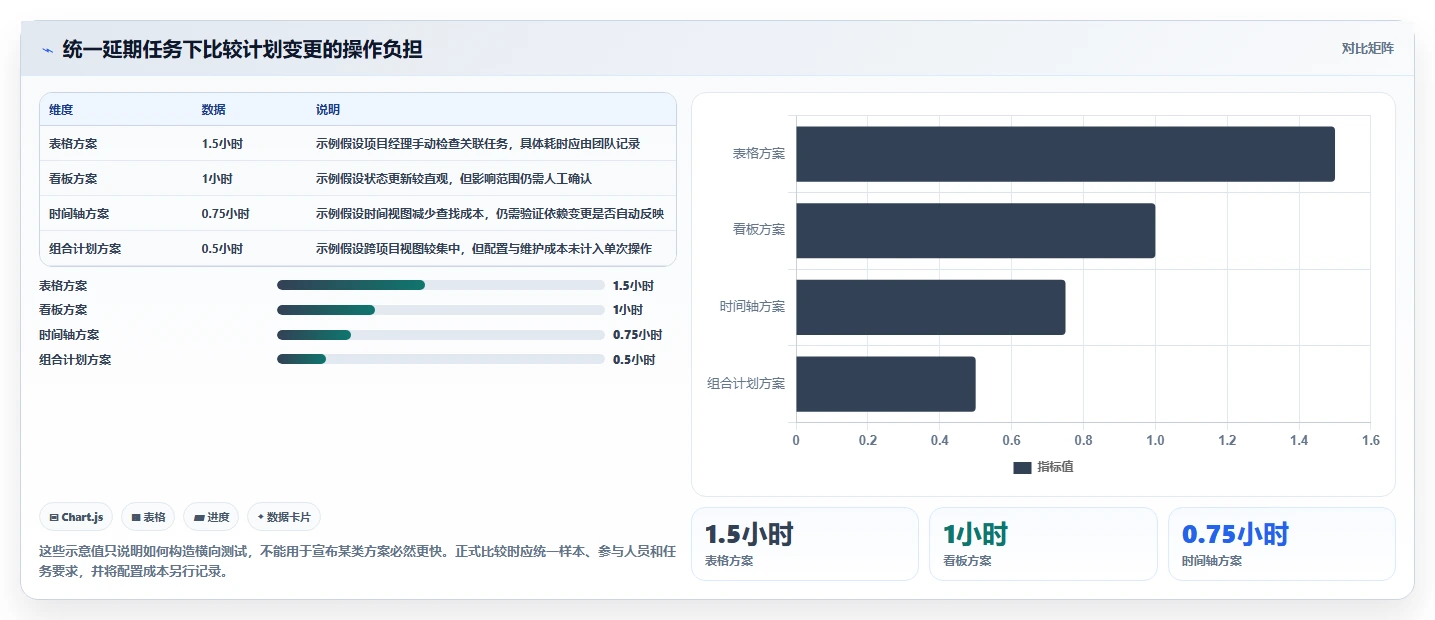Viewport: 1435px width, 620px height.
Task: Click the description starting 示例假设项目经理手动检查
Action: coord(478,144)
